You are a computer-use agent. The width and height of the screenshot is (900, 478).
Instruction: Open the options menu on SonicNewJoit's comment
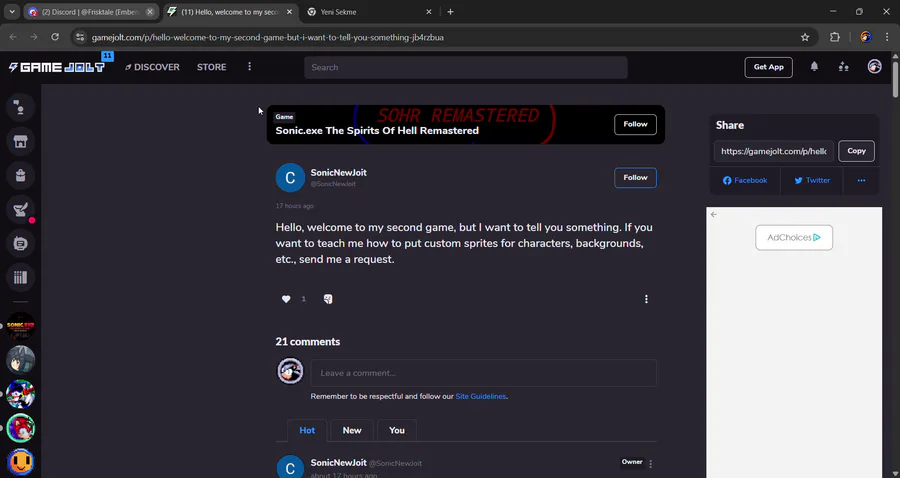[650, 463]
